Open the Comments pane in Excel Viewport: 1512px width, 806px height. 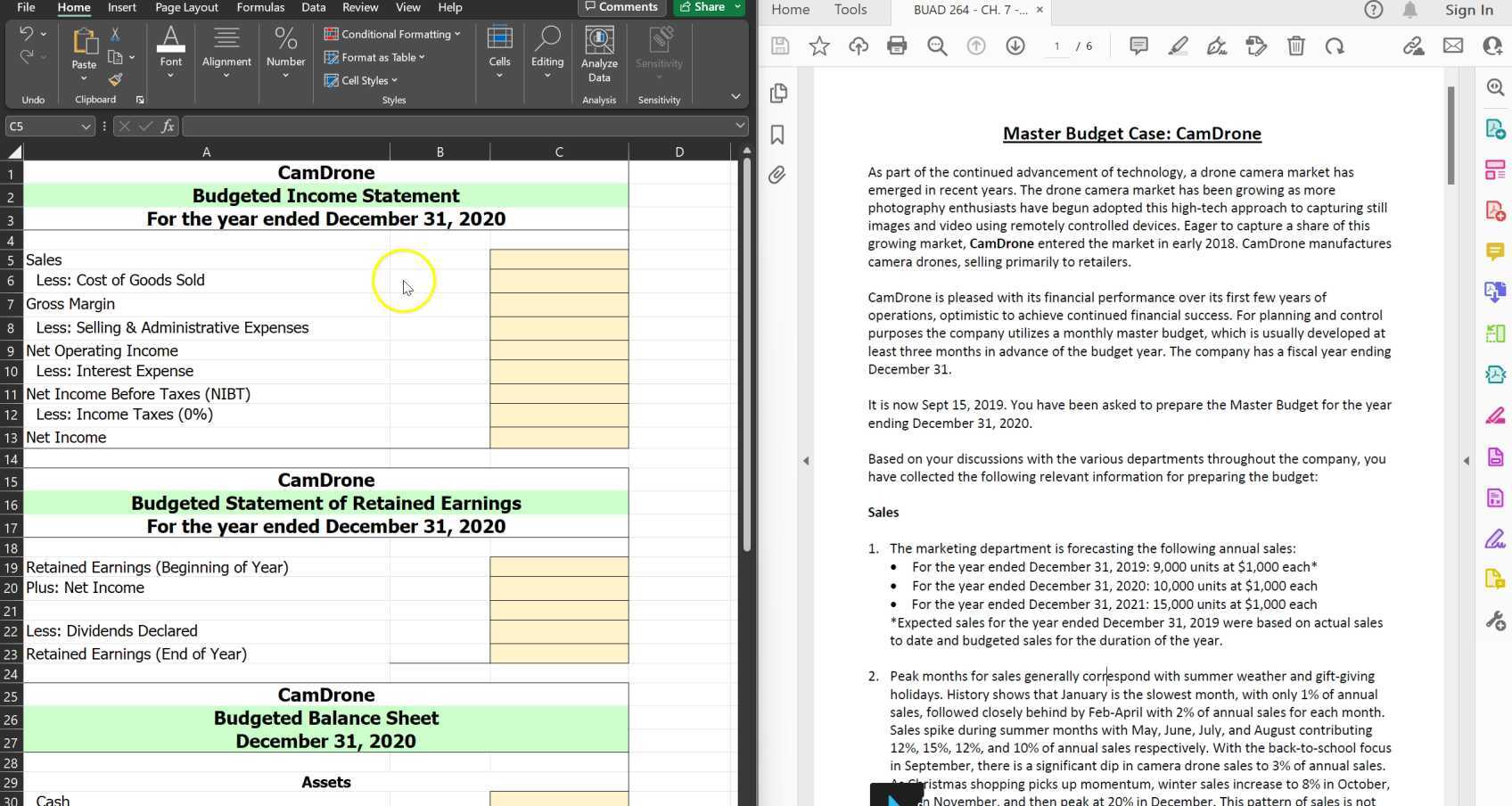pos(621,7)
